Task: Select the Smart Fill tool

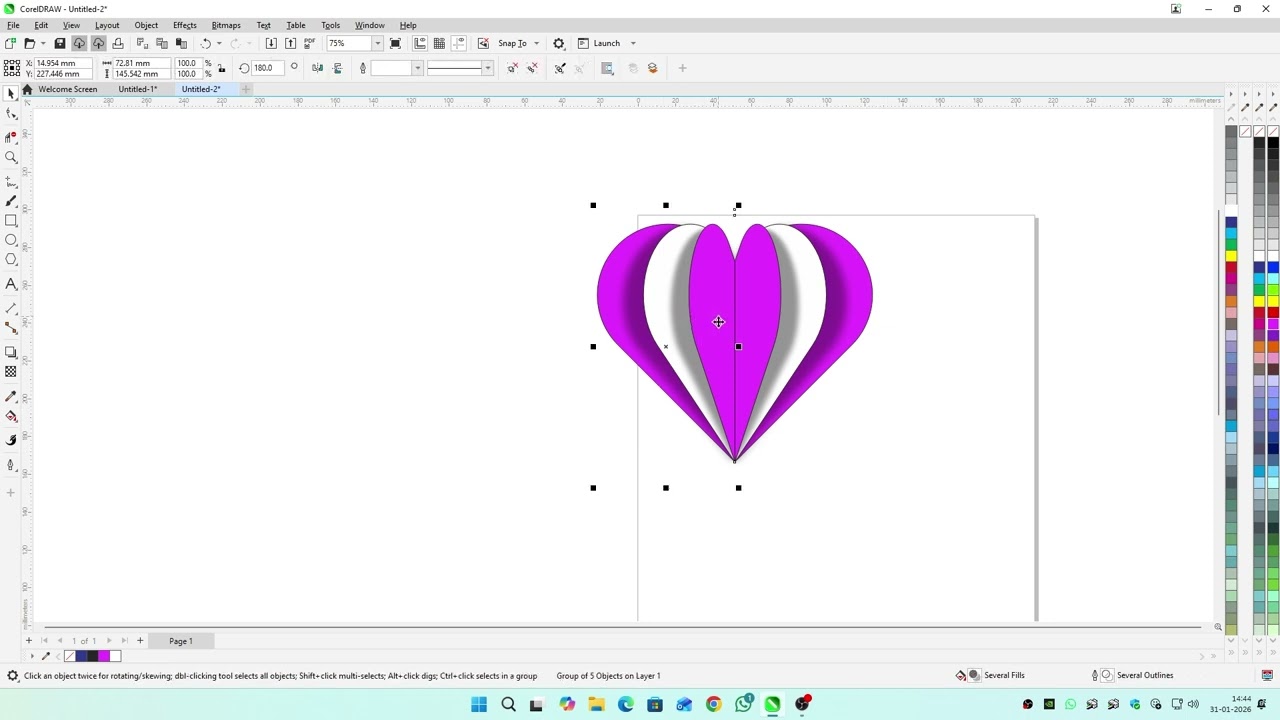Action: point(11,440)
